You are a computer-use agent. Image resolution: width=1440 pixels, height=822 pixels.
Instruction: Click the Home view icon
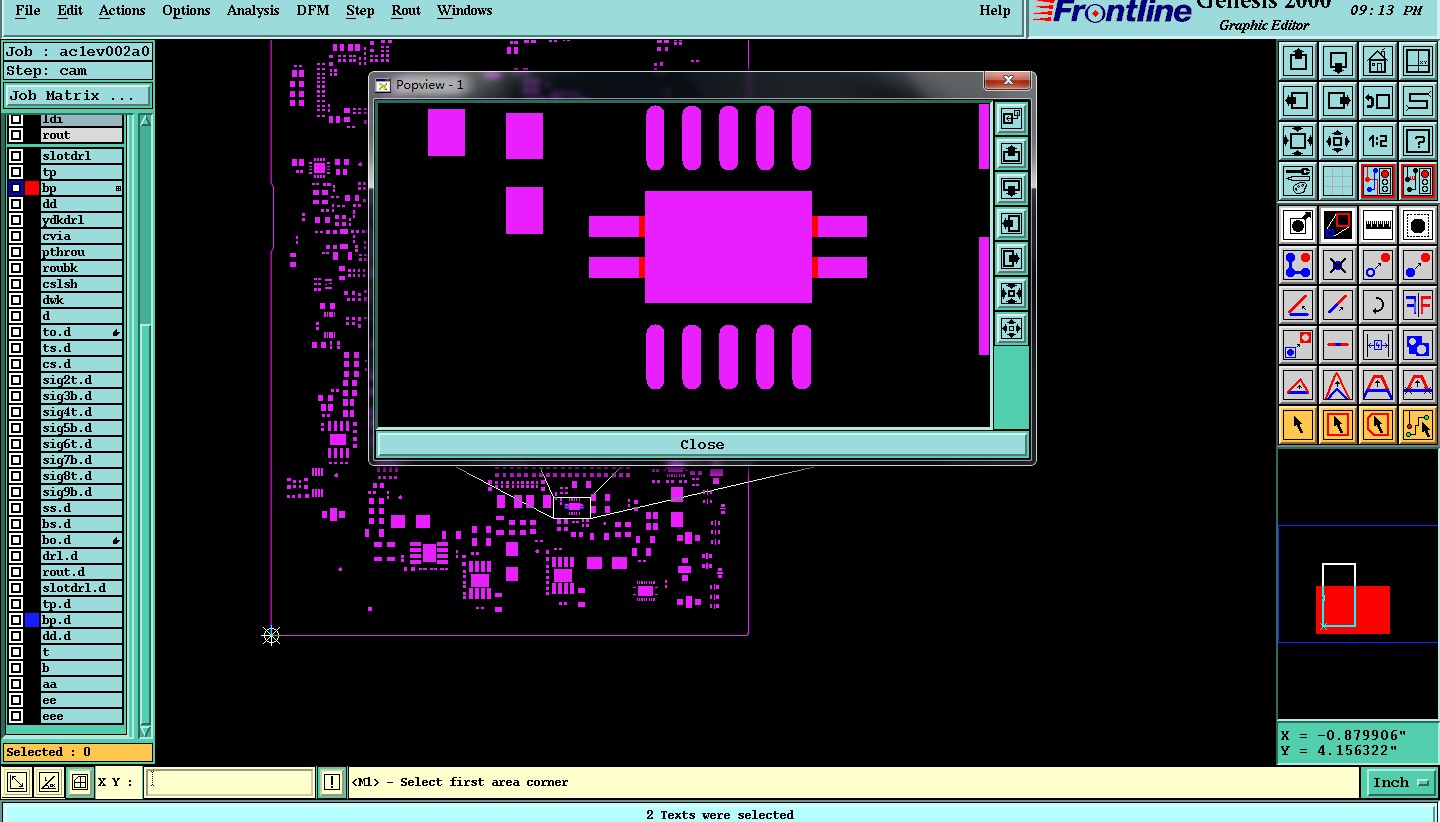click(1378, 61)
